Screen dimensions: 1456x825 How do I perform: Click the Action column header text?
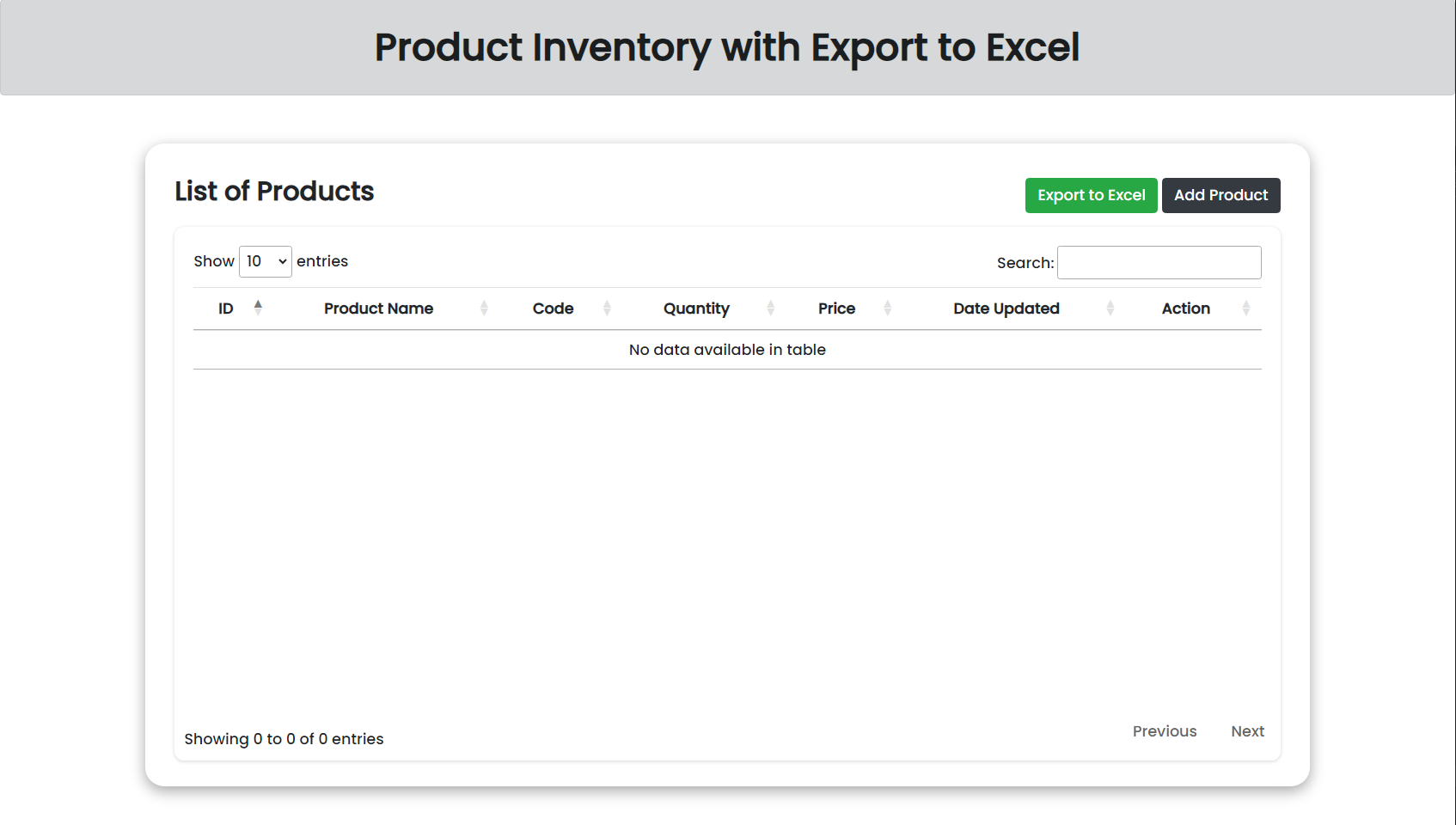point(1186,309)
